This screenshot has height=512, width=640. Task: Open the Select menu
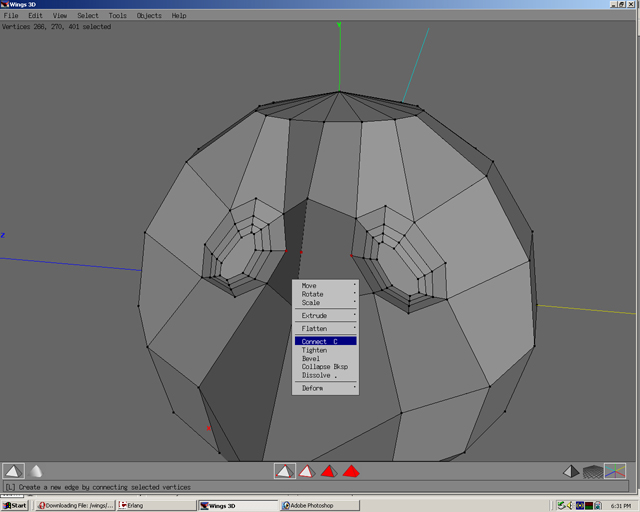click(88, 16)
